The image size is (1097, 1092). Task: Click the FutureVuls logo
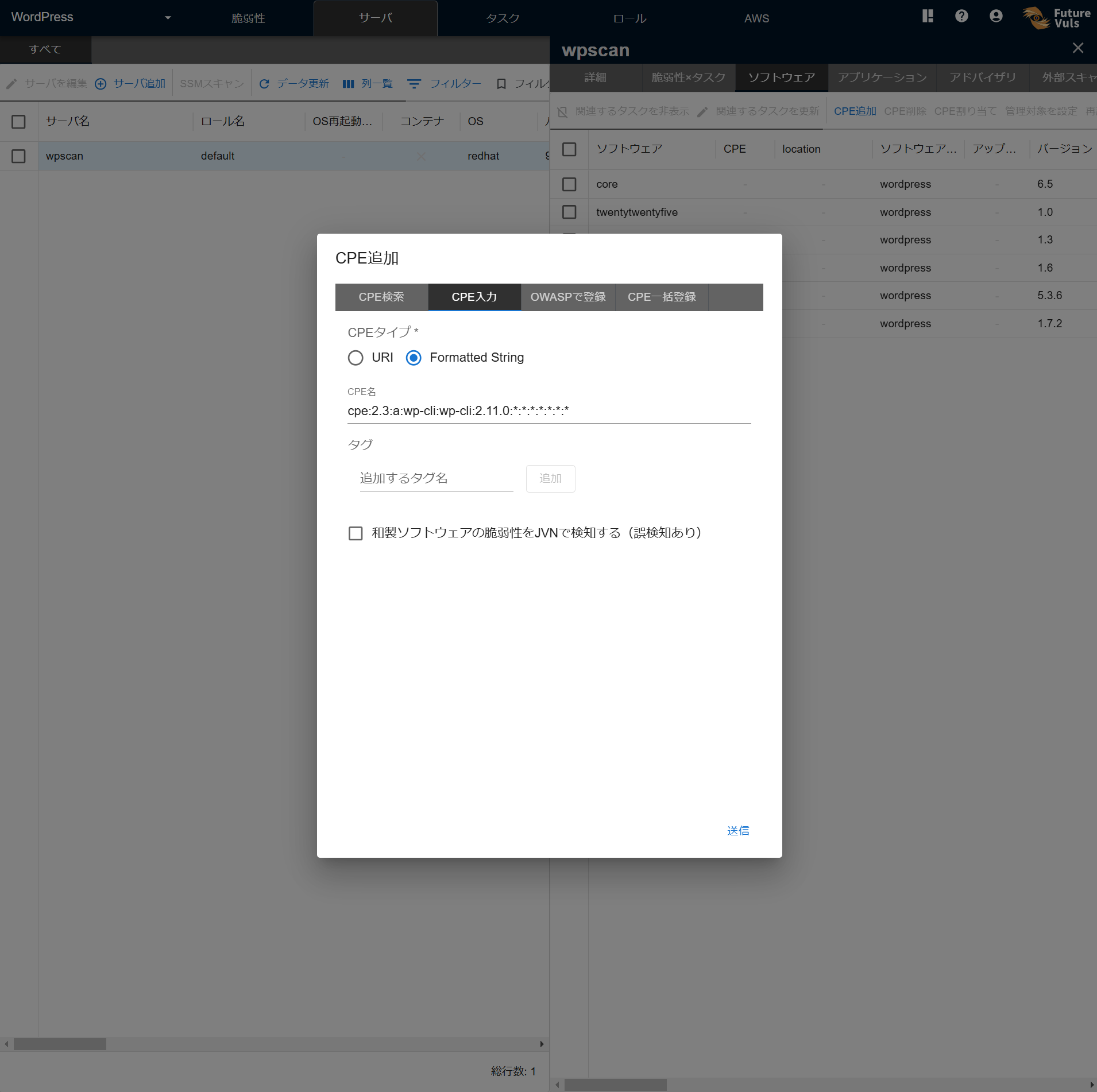(1057, 18)
